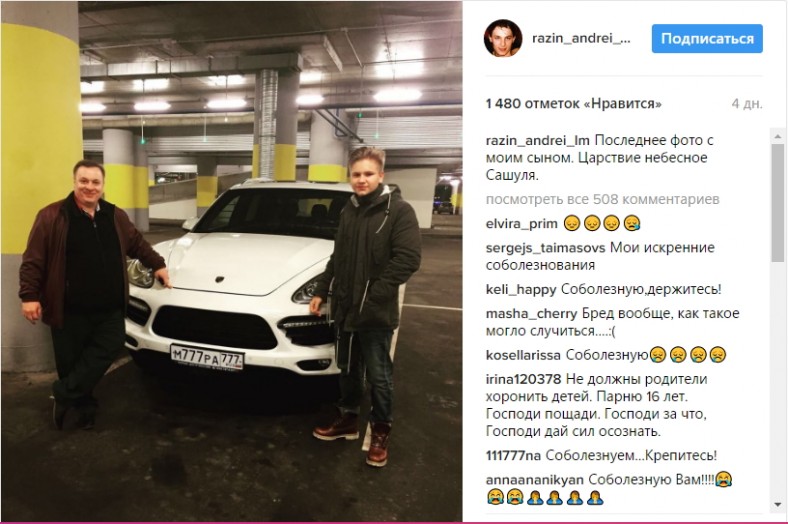Open commenter kosellarissa profile
This screenshot has height=524, width=788.
pos(523,355)
